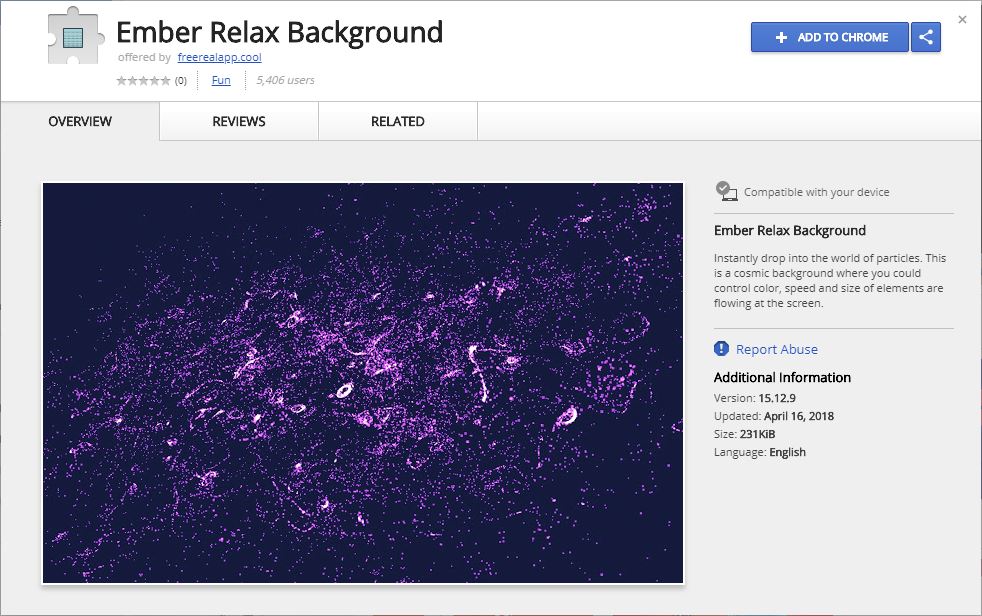Click the 'Instantly drop into the world' description
Image resolution: width=982 pixels, height=616 pixels.
830,280
